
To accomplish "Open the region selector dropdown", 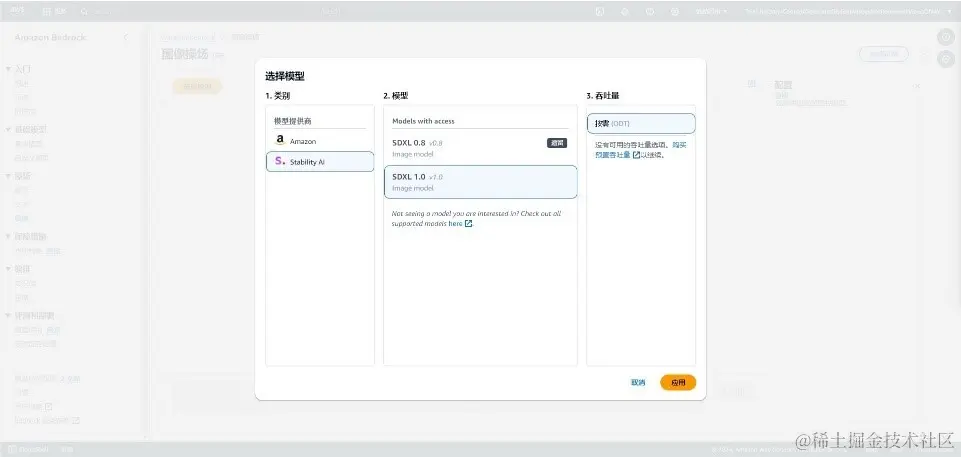I will (711, 12).
